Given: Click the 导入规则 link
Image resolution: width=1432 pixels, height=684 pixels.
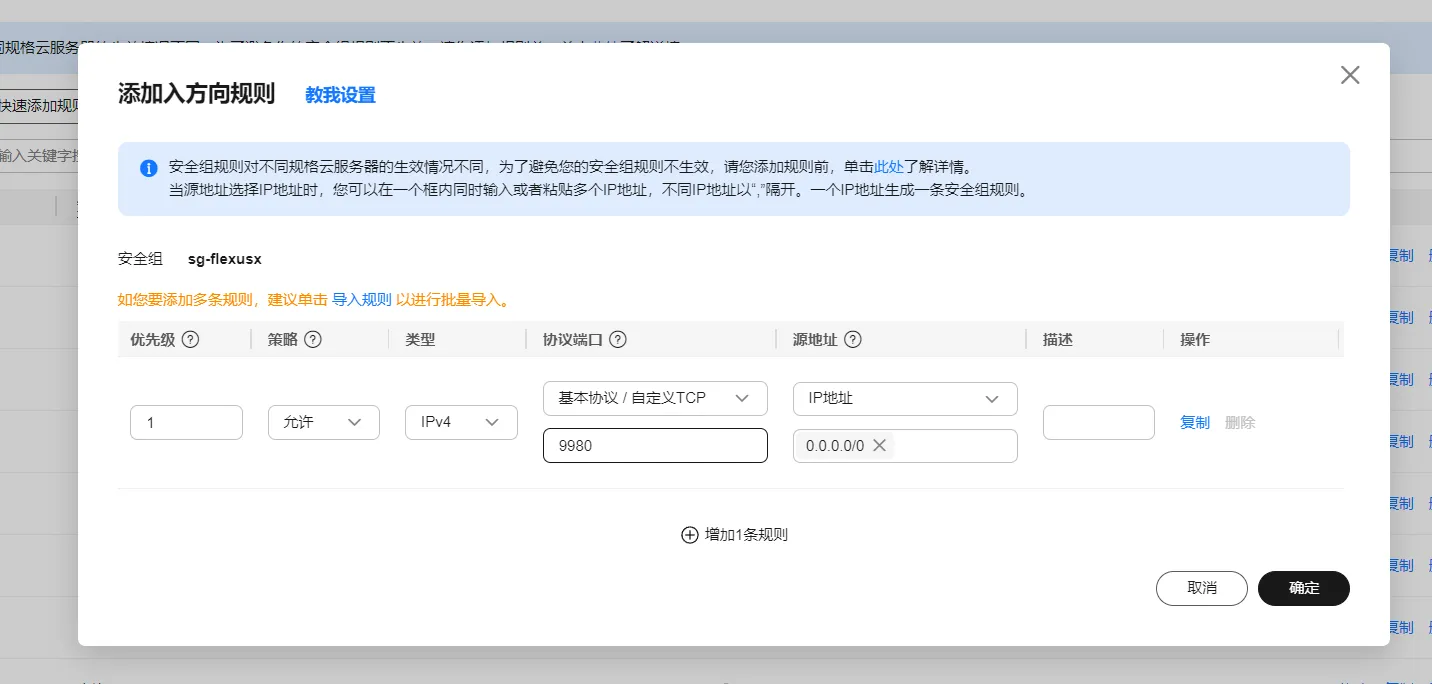Looking at the screenshot, I should (362, 300).
